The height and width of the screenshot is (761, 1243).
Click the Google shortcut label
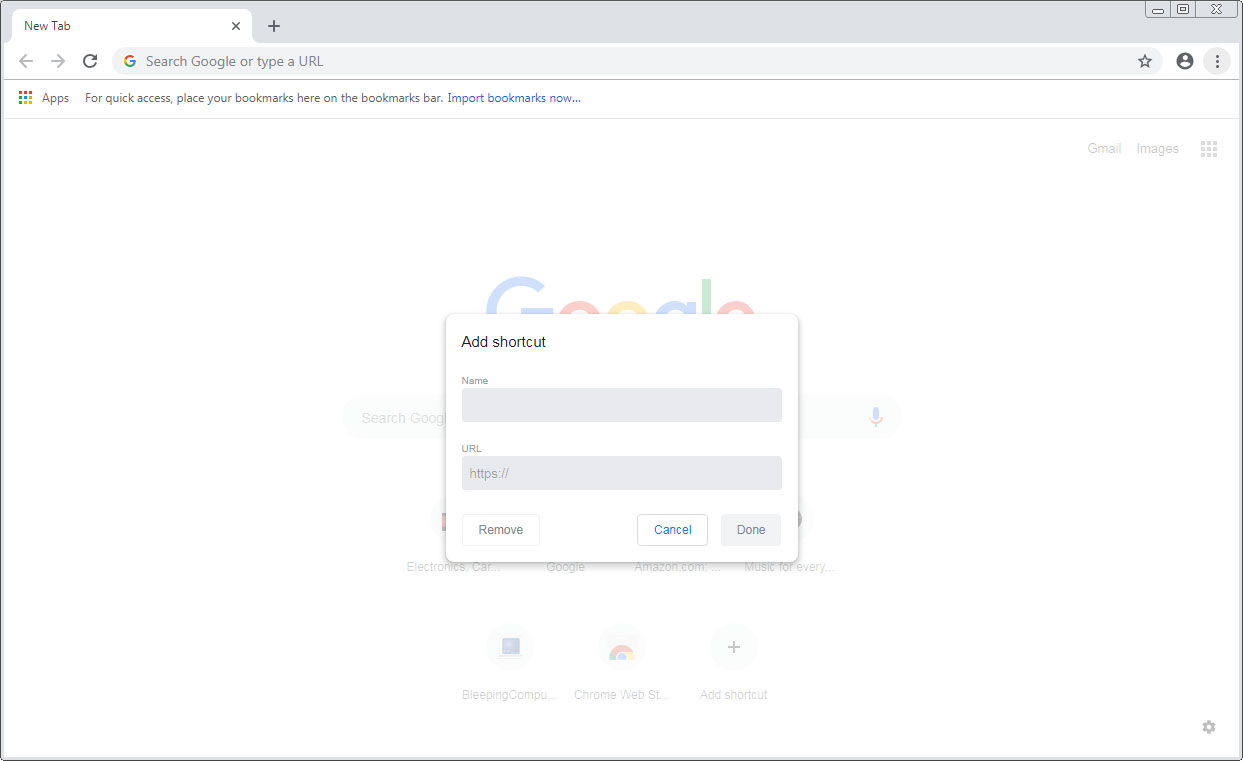click(x=565, y=567)
